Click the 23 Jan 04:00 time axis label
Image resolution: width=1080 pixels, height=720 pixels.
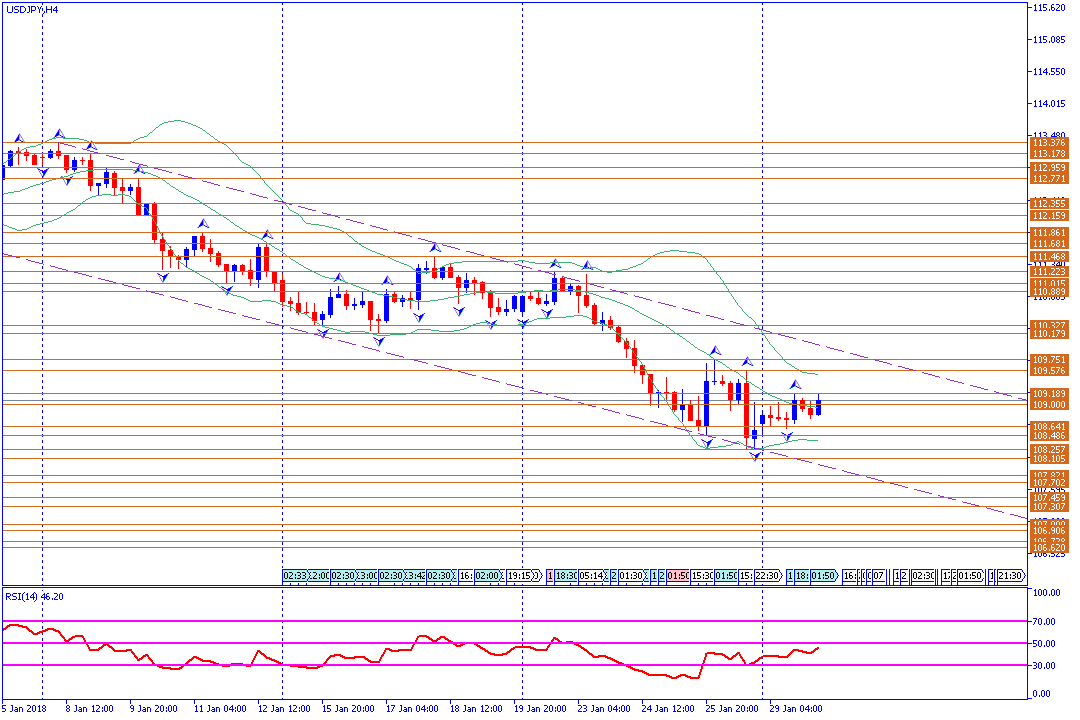pos(604,708)
